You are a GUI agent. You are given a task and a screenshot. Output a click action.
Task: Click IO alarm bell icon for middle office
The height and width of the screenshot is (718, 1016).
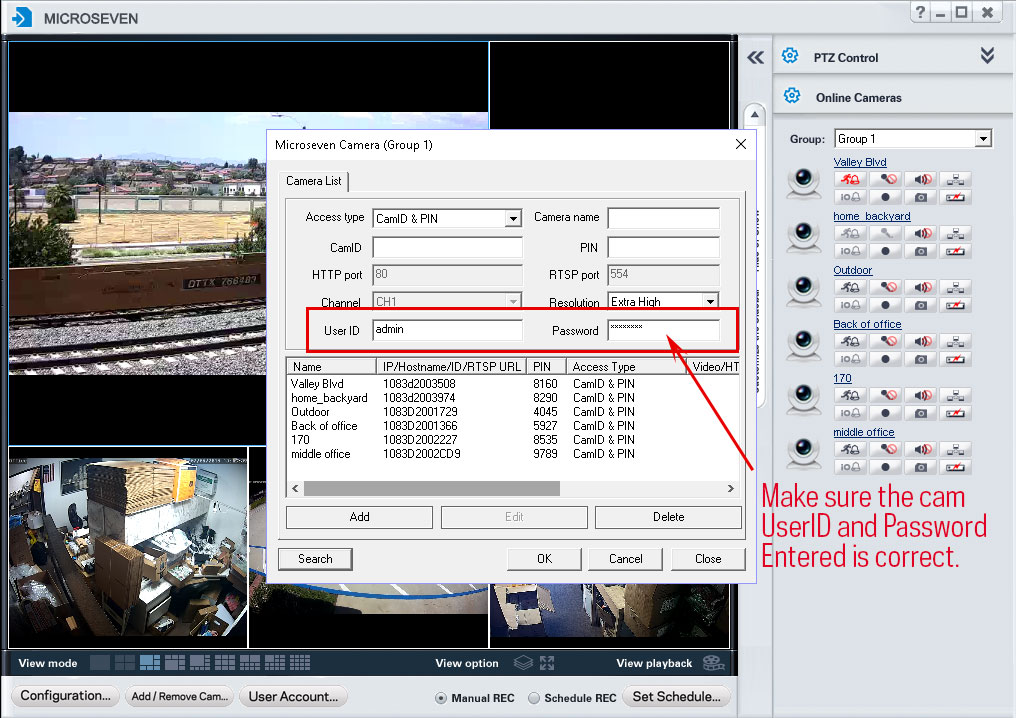click(850, 467)
